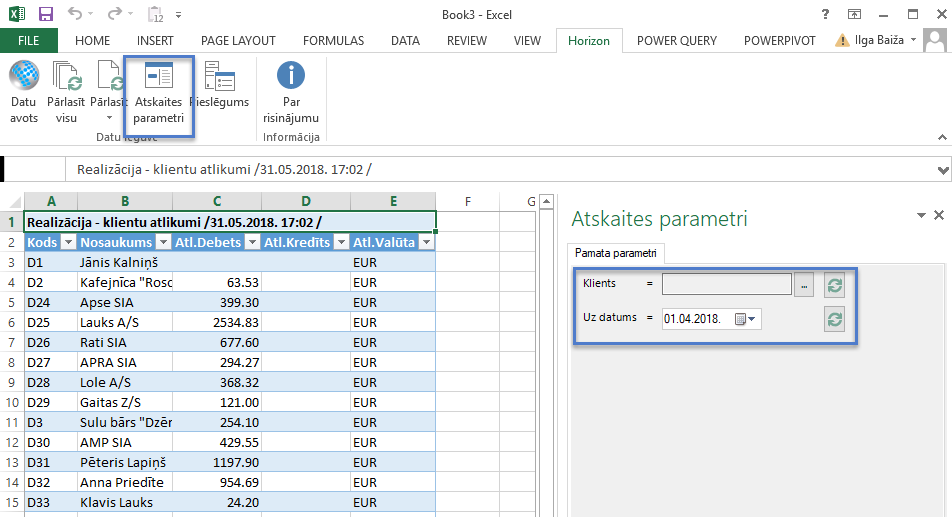Click the Klients input field
The image size is (952, 517).
click(727, 284)
